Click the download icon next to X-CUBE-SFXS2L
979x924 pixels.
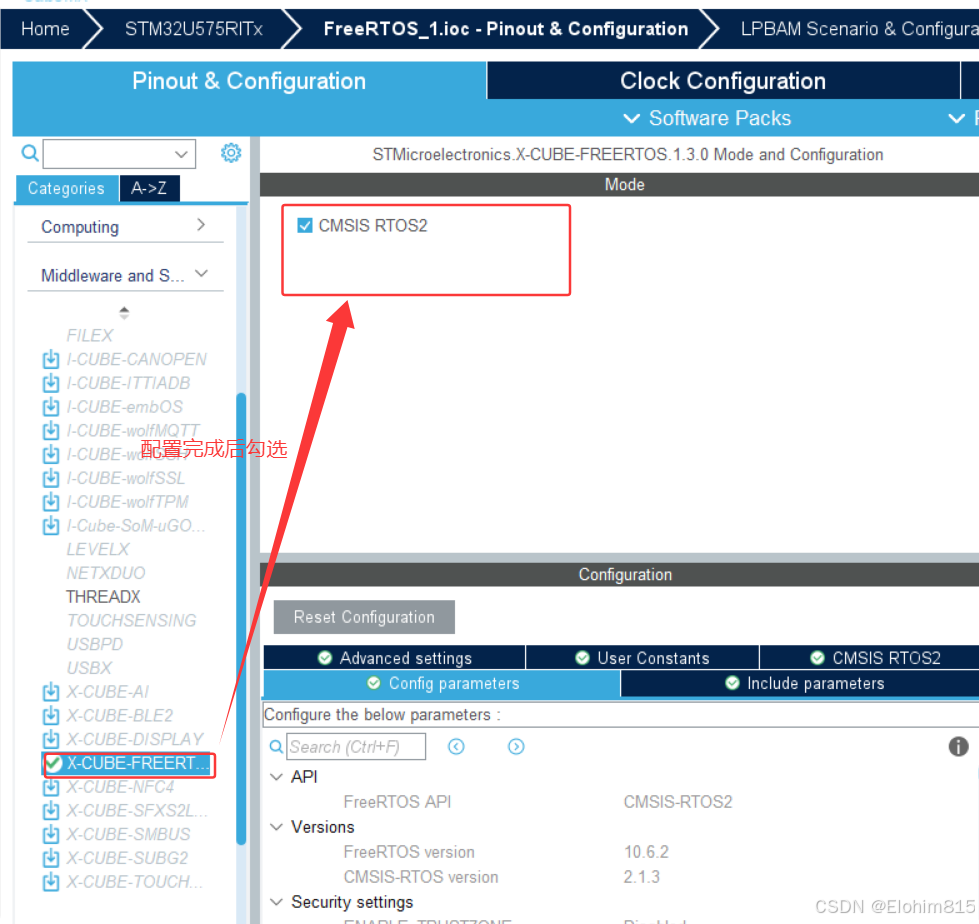click(51, 810)
